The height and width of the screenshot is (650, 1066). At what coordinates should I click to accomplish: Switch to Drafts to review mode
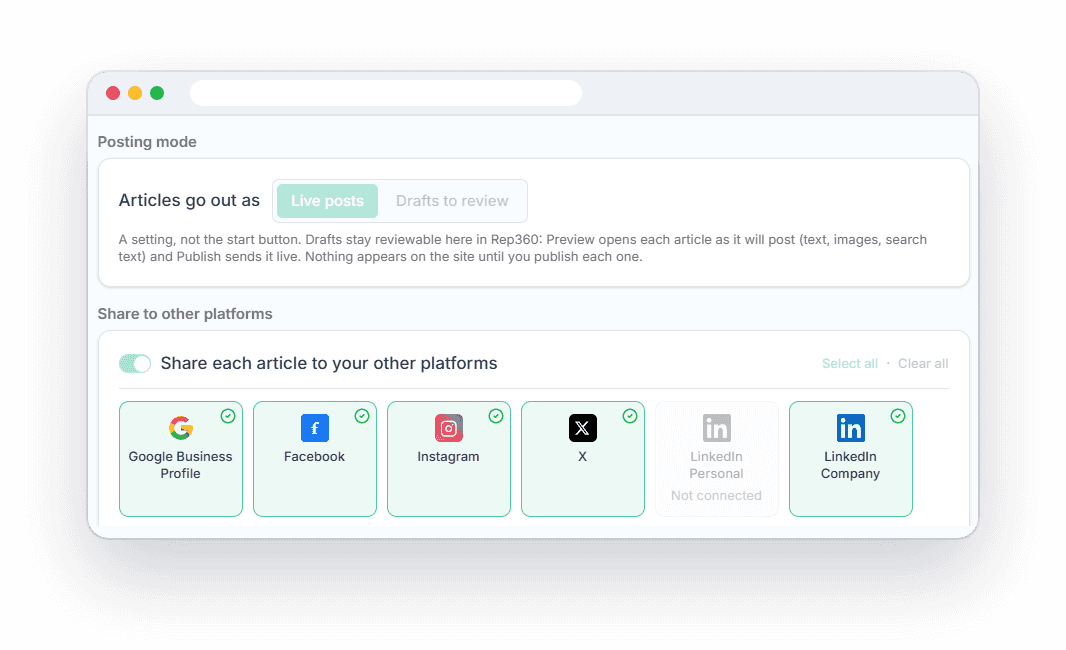[x=452, y=201]
